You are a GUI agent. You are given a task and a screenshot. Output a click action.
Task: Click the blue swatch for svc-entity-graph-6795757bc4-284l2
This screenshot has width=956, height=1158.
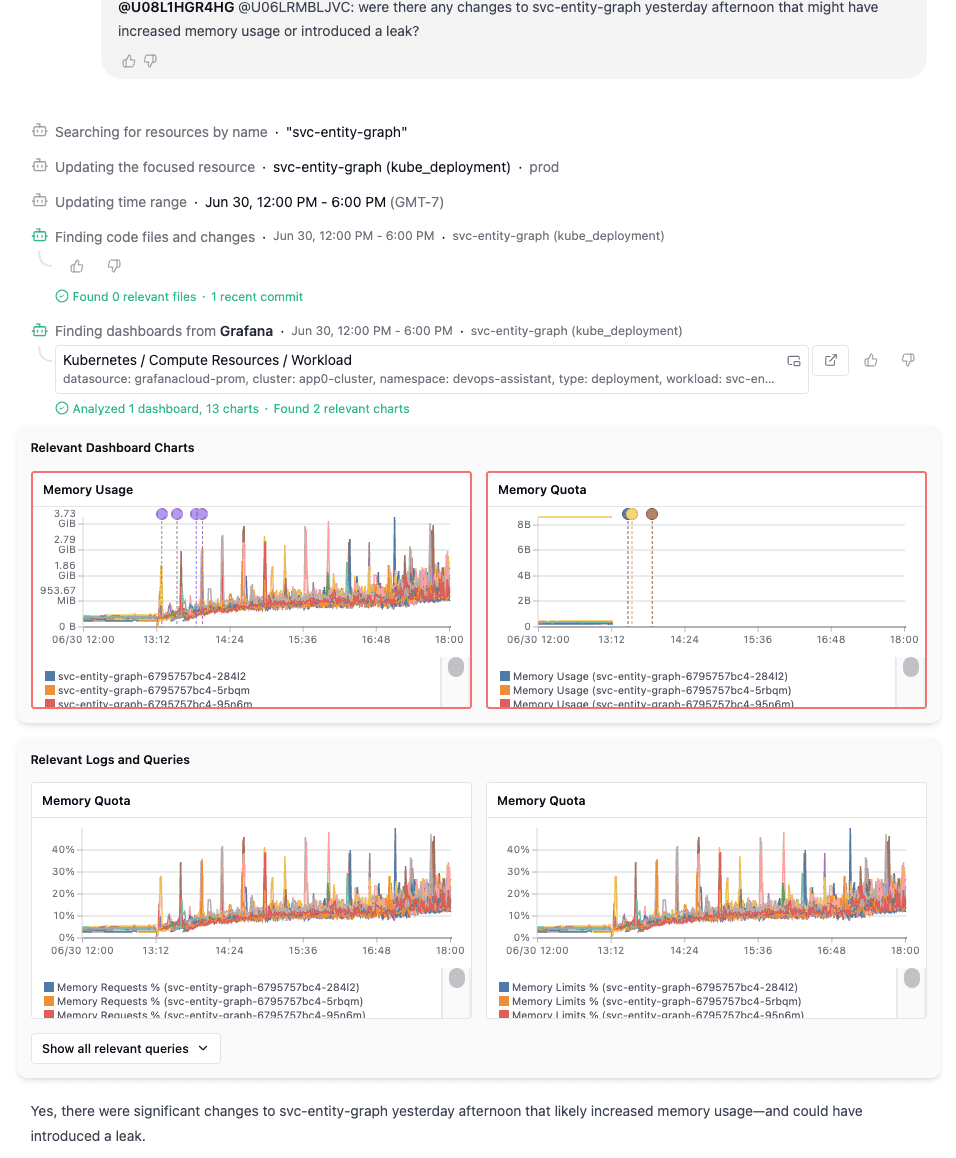point(50,676)
